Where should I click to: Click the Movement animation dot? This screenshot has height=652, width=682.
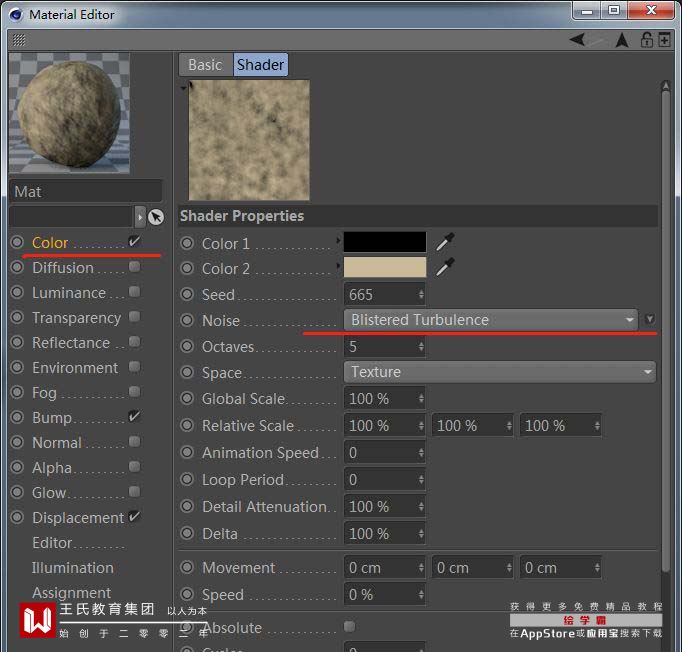pyautogui.click(x=187, y=567)
